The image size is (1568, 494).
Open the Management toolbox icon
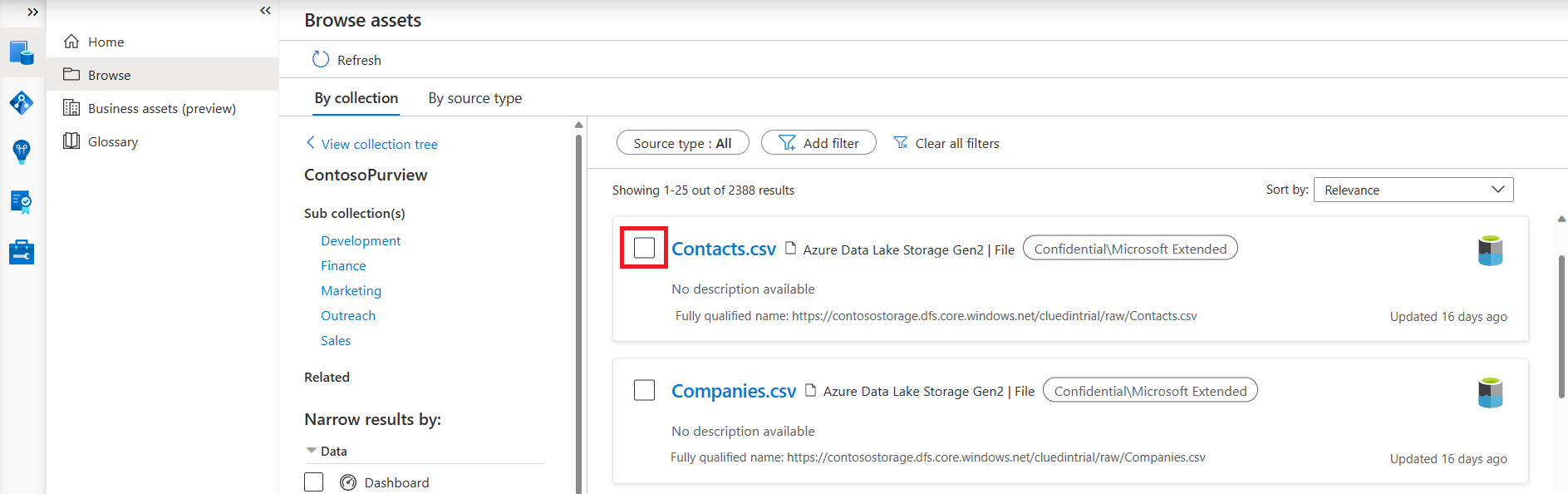pyautogui.click(x=22, y=252)
